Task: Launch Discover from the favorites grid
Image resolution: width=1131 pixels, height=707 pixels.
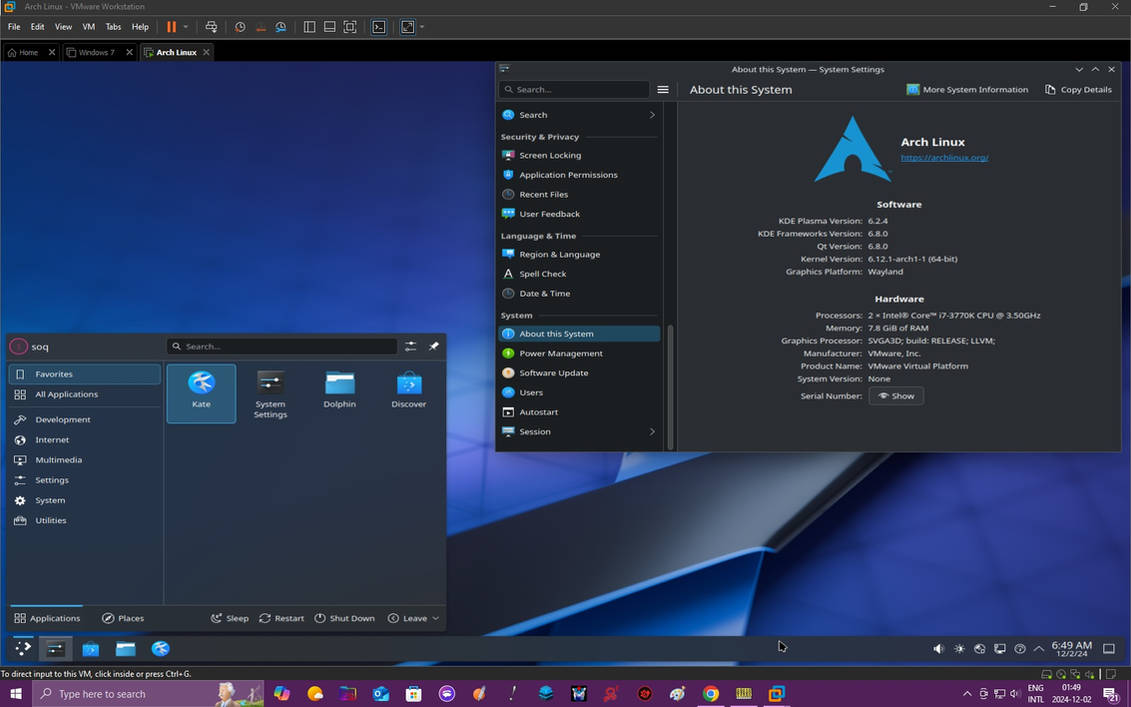Action: [409, 393]
